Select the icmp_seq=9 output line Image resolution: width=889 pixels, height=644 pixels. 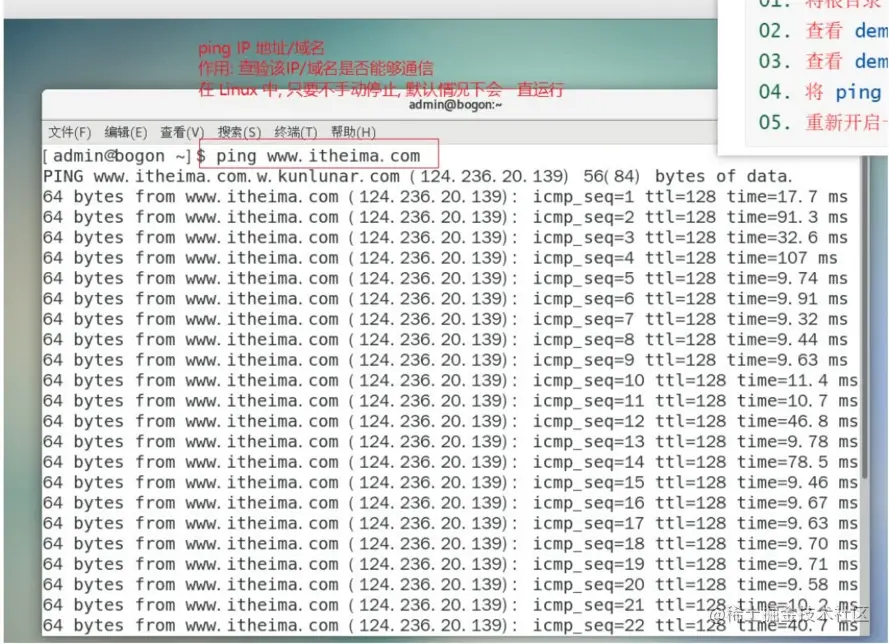coord(445,360)
